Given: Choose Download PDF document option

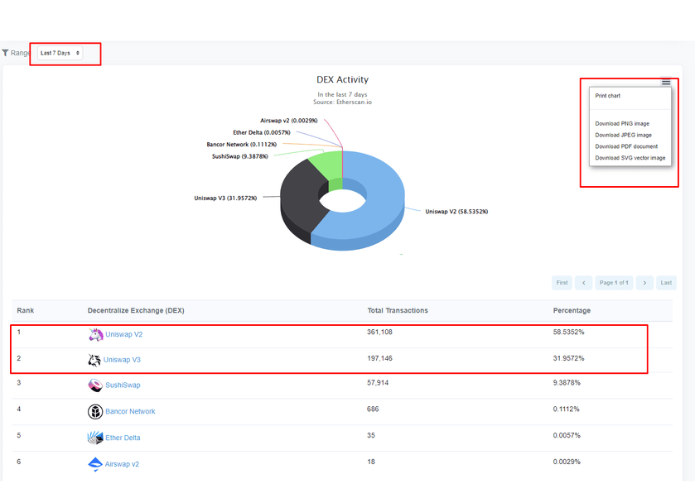Looking at the screenshot, I should [x=626, y=146].
